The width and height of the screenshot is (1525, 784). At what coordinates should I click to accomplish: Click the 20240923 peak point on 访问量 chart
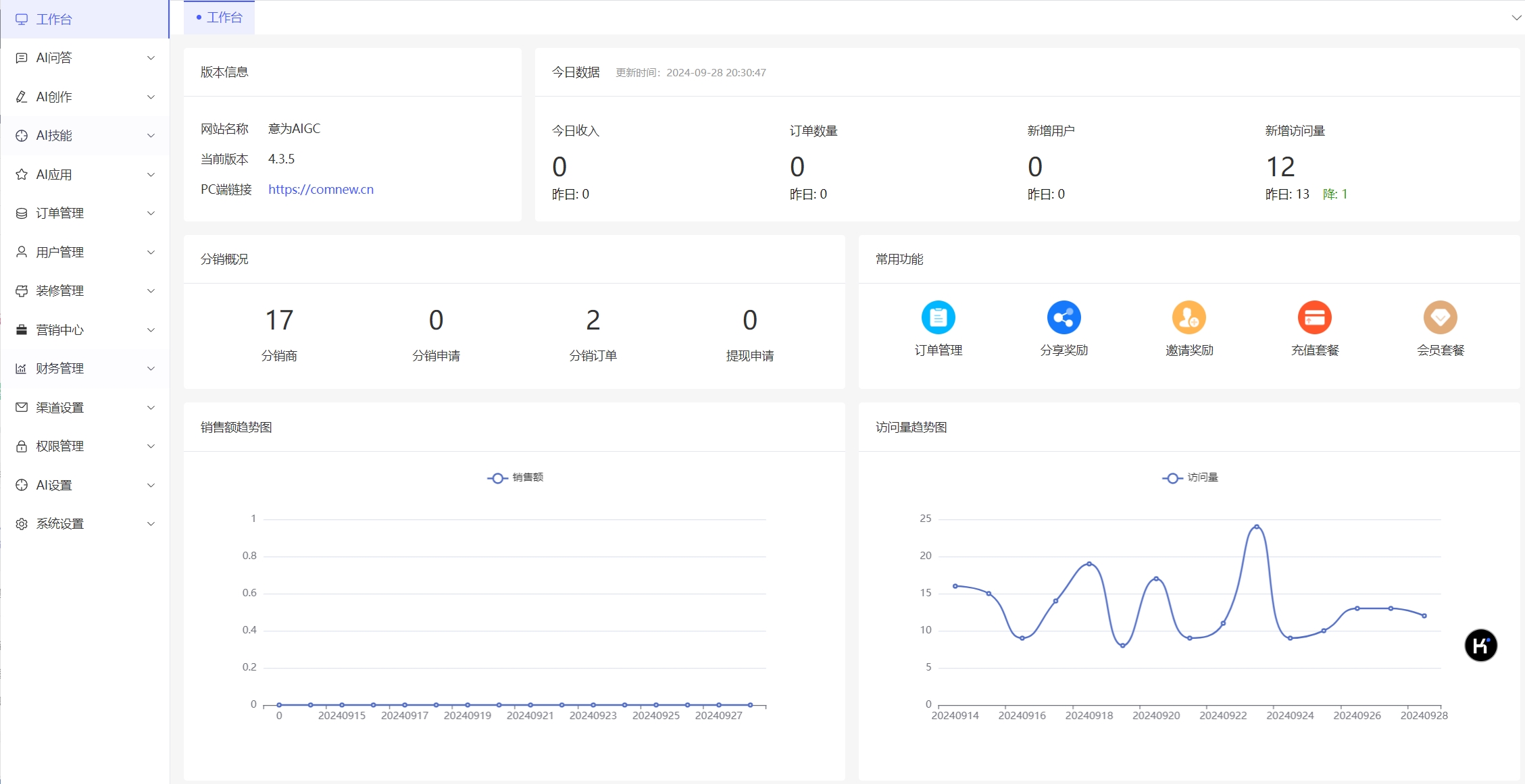(x=1256, y=527)
